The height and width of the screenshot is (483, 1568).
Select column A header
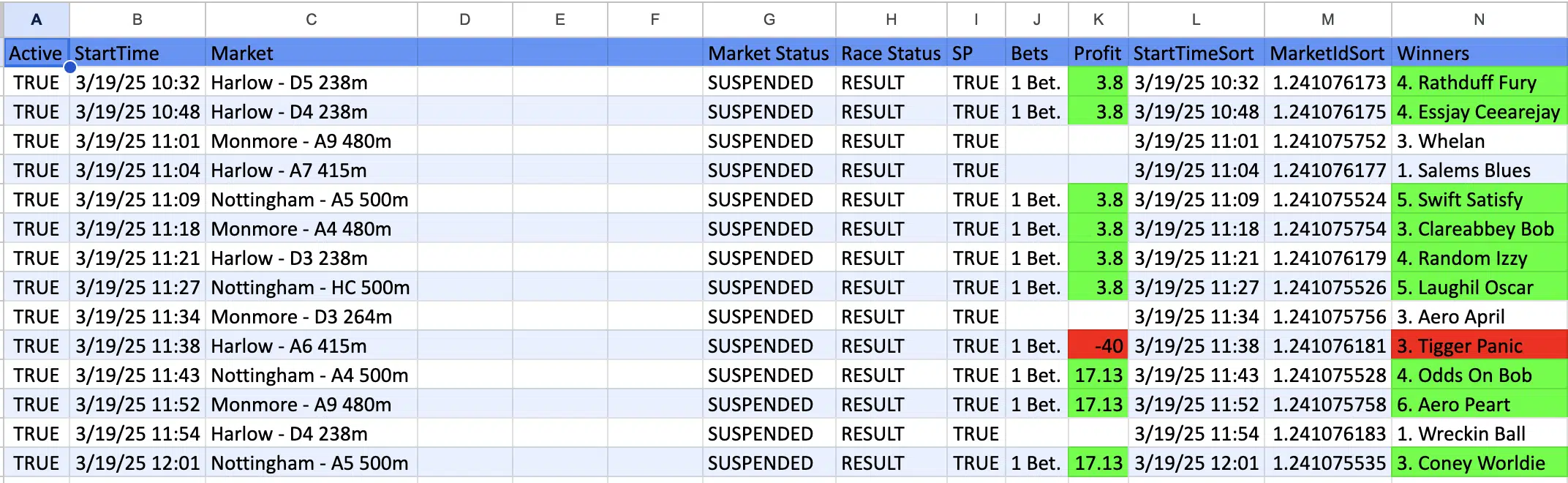[x=36, y=20]
